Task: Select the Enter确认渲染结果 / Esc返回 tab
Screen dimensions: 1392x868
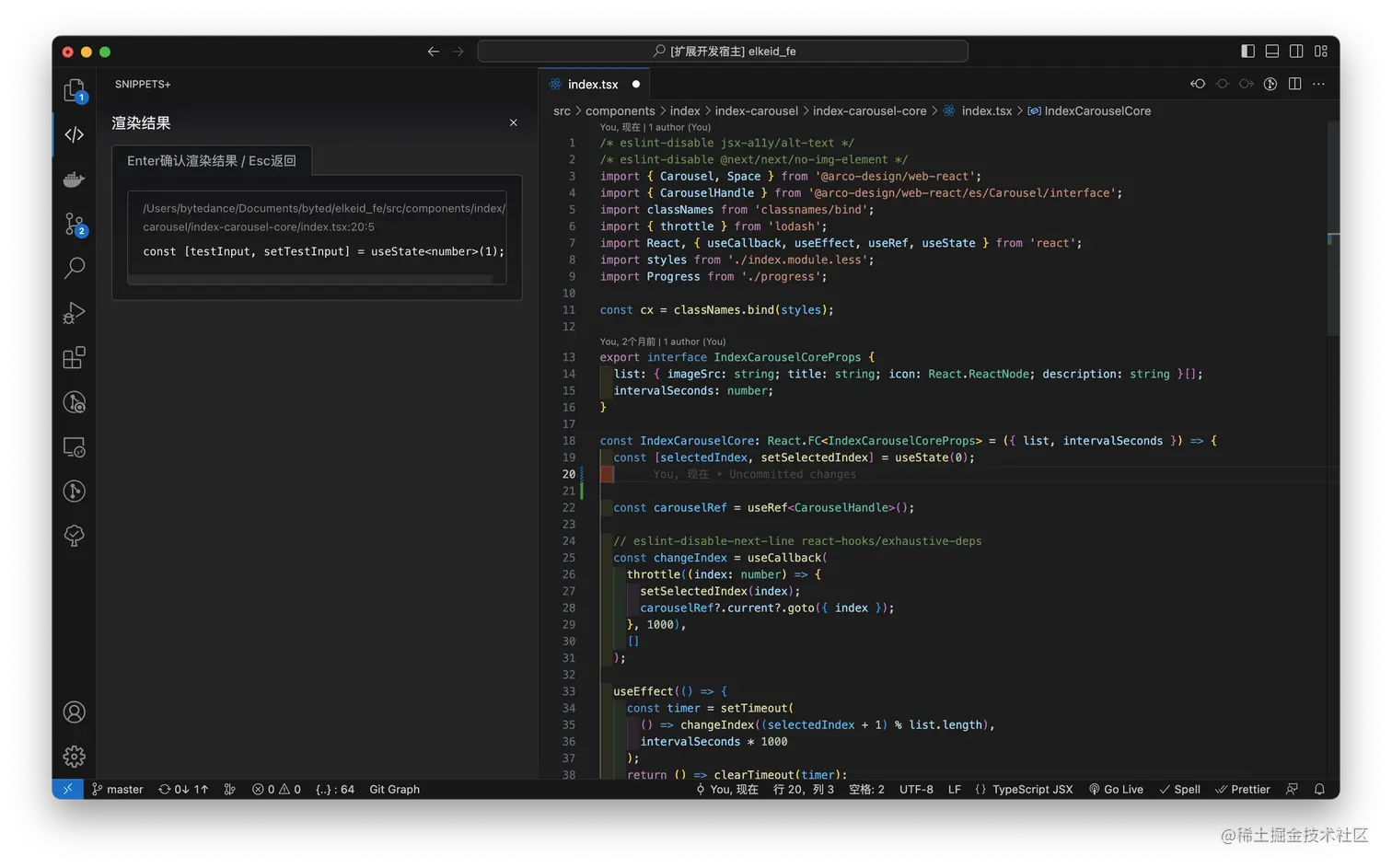Action: tap(212, 160)
